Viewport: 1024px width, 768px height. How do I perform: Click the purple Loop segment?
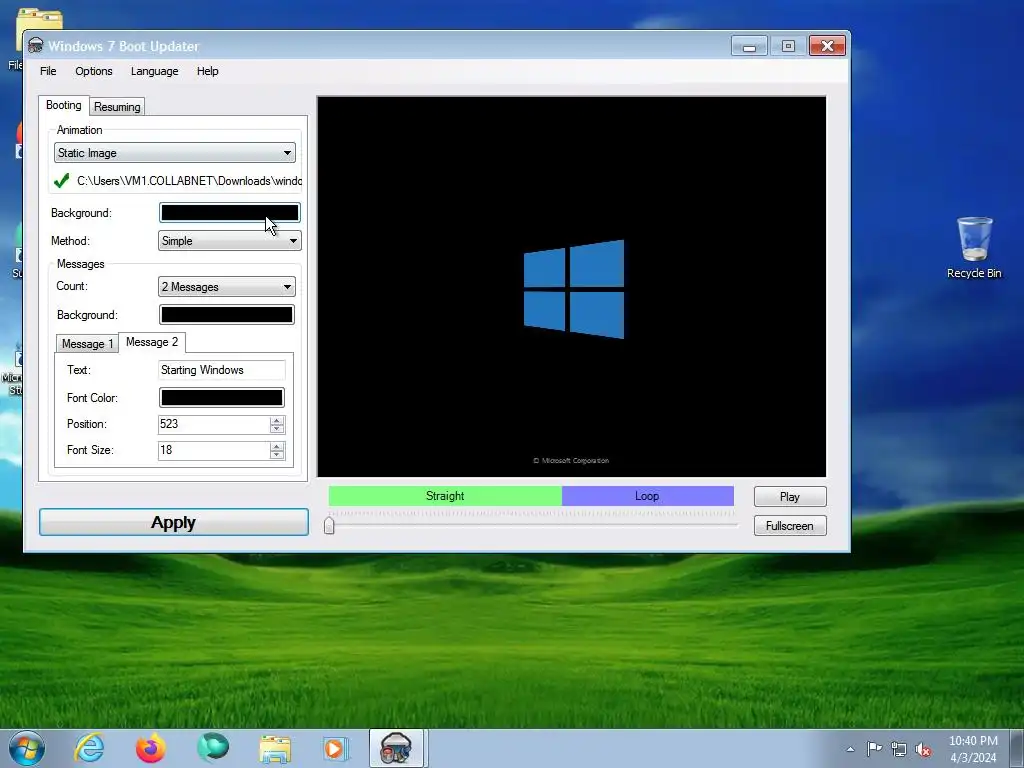tap(648, 496)
